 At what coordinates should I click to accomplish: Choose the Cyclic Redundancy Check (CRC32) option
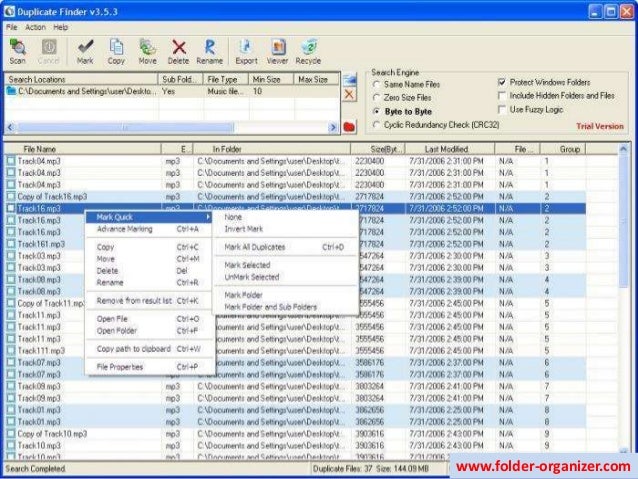coord(376,125)
